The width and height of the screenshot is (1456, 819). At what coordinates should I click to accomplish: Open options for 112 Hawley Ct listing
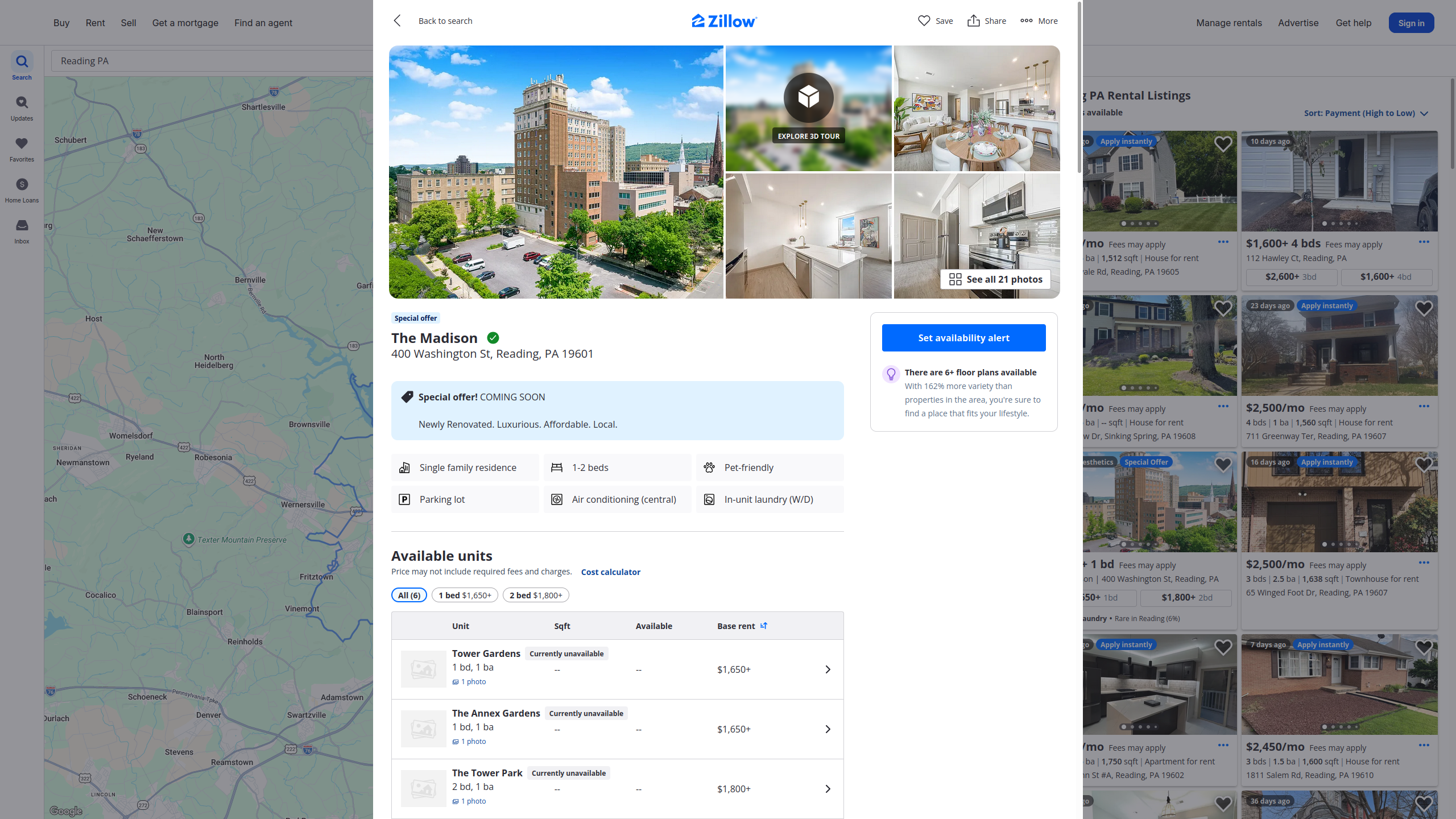pos(1424,242)
